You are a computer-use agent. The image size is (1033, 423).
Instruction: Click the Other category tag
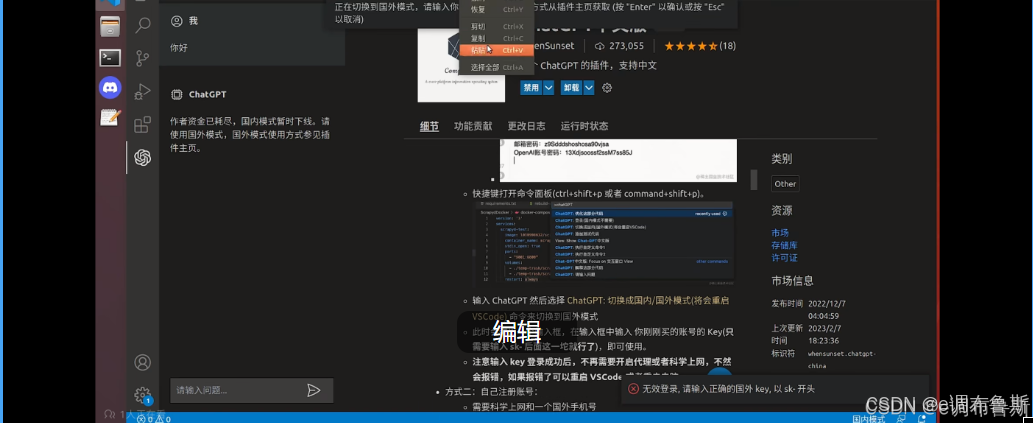pos(785,184)
